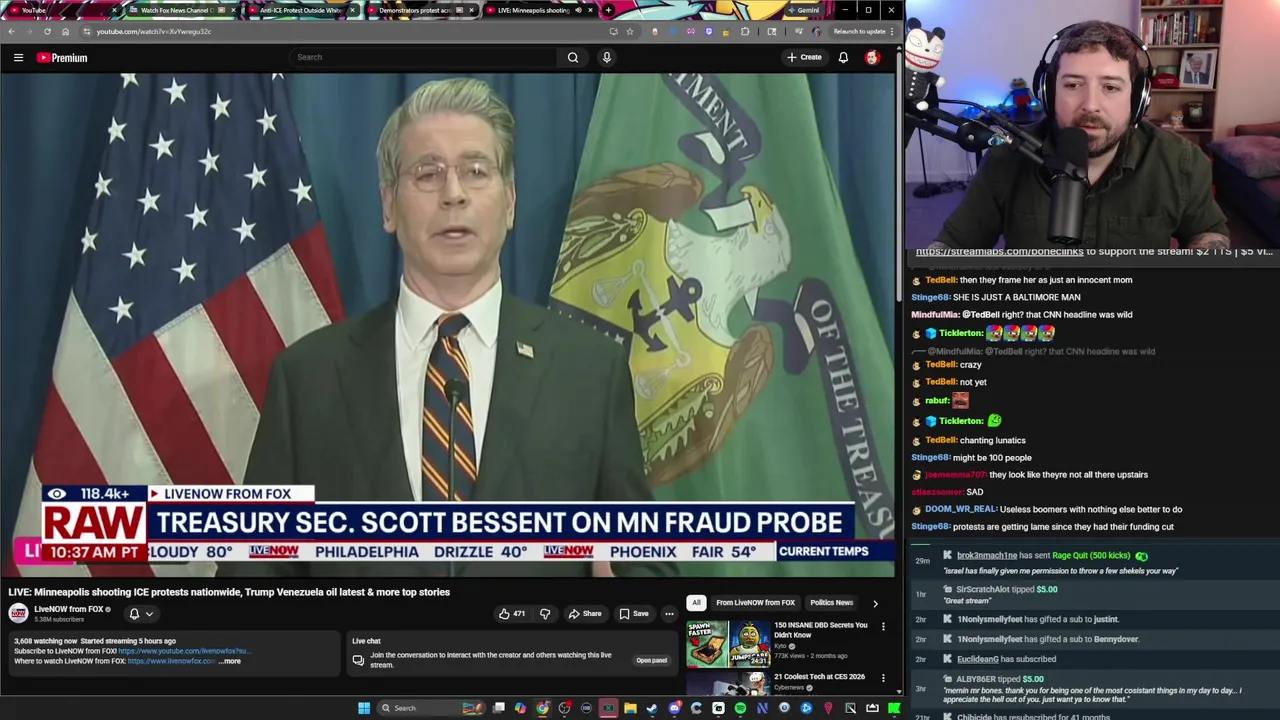
Task: Close the Anti-ICE Protest tab
Action: [352, 10]
